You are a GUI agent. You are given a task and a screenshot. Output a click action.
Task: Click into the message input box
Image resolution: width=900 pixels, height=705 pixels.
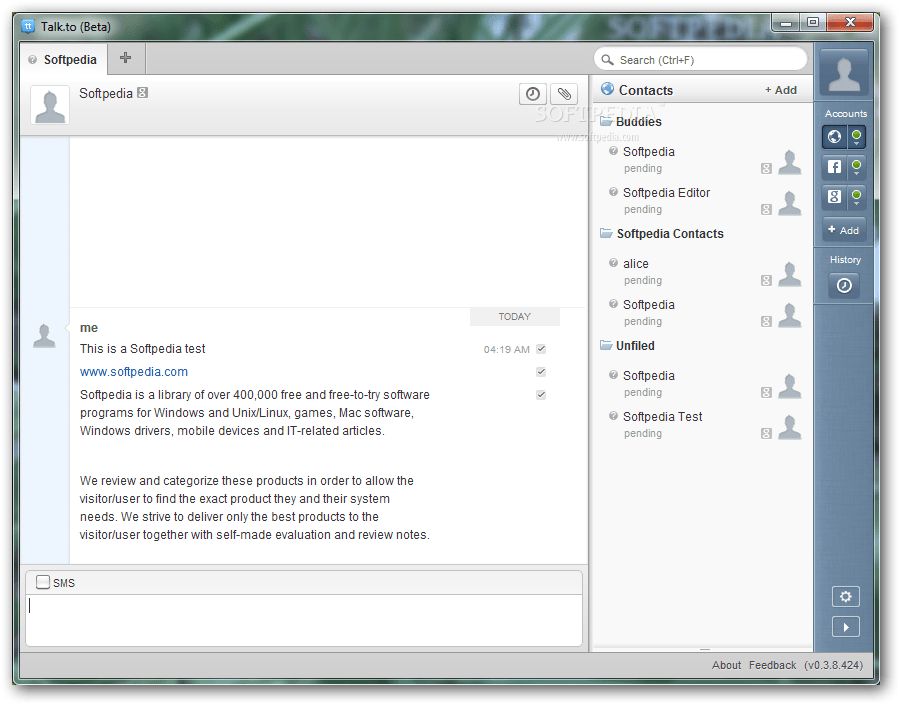pos(304,620)
